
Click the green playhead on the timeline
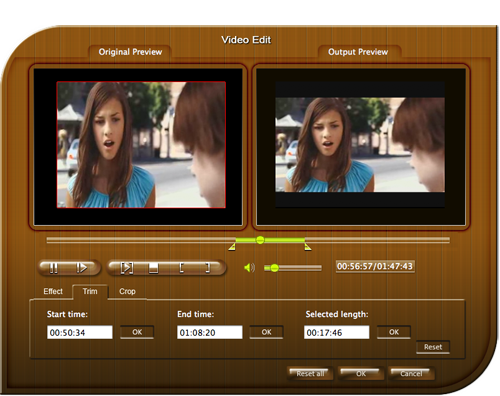(x=260, y=240)
